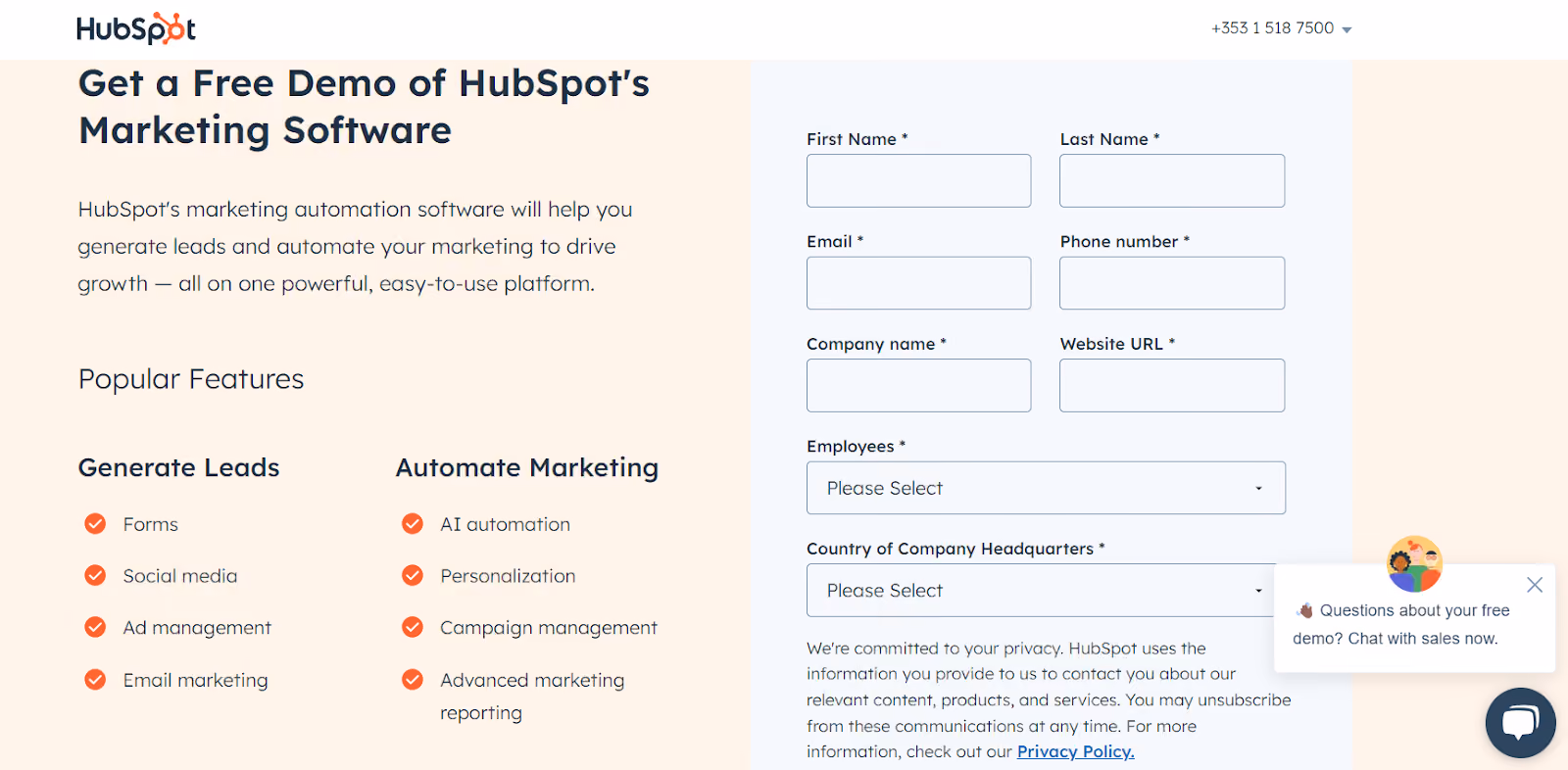Focus the Company name input field
1568x770 pixels.
918,385
